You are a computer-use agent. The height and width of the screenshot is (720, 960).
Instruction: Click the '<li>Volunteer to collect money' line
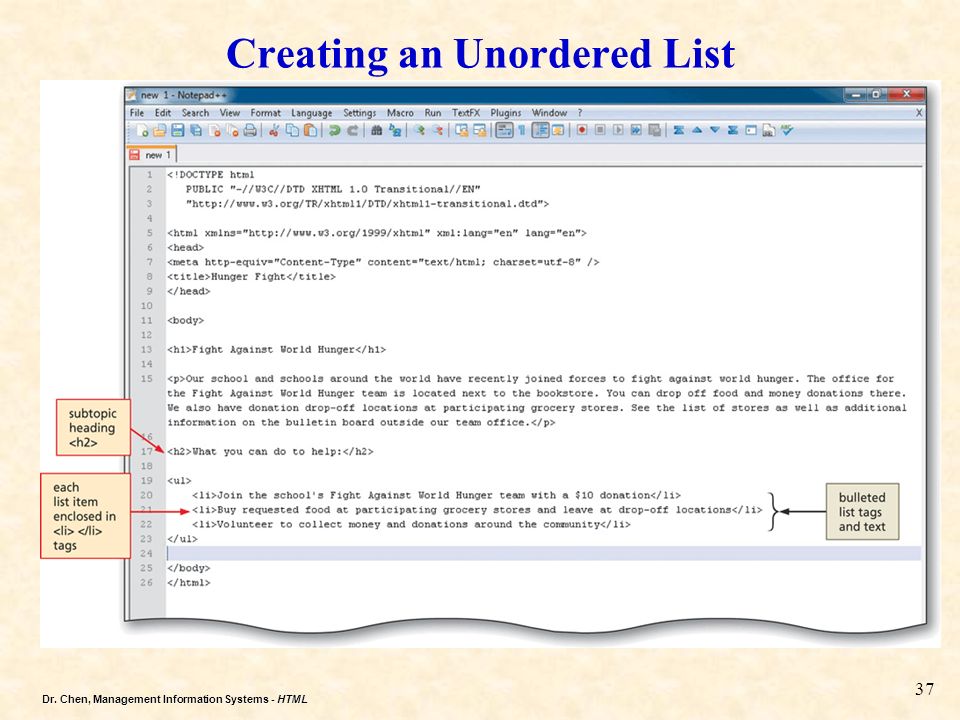point(411,524)
